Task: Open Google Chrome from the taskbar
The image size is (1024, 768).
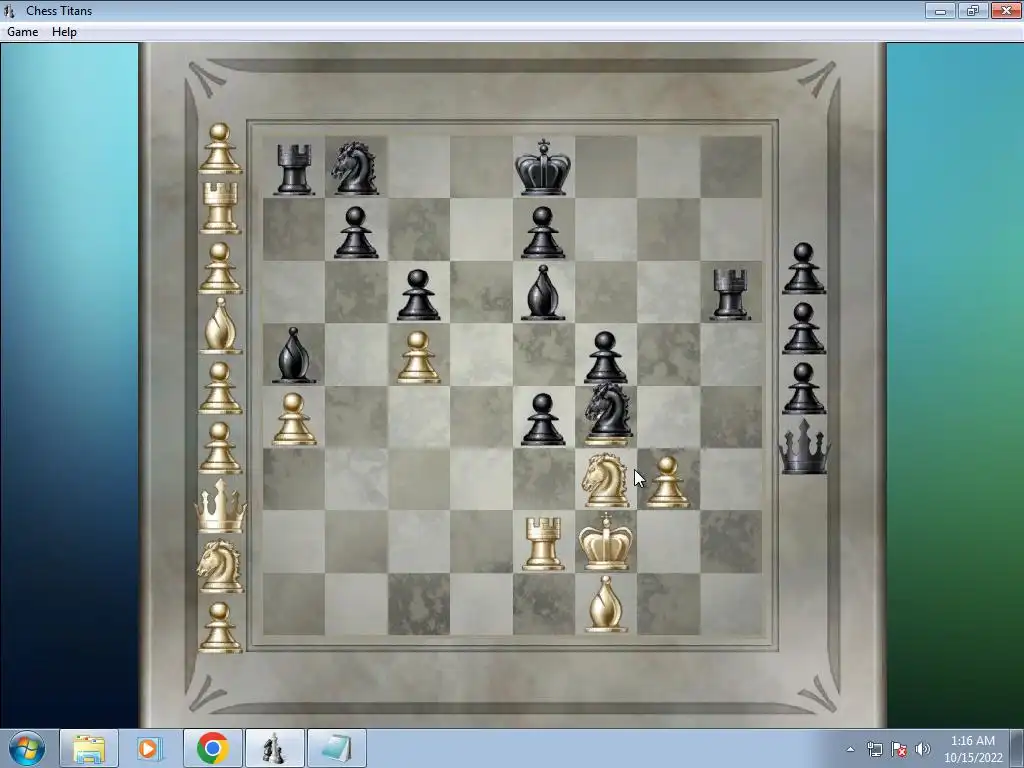Action: pyautogui.click(x=212, y=748)
